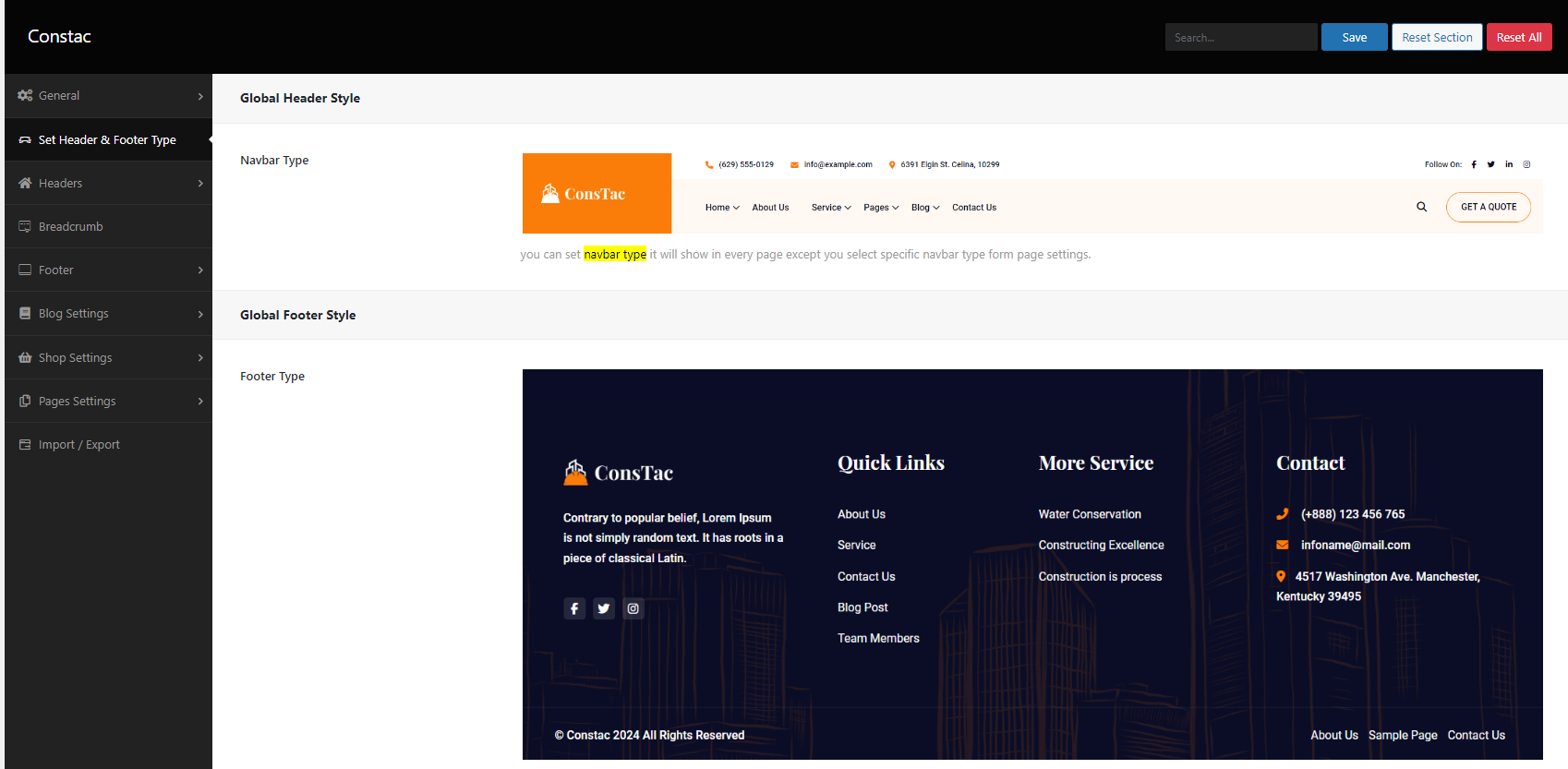Focus the Search options input field
The width and height of the screenshot is (1568, 769).
coord(1240,37)
